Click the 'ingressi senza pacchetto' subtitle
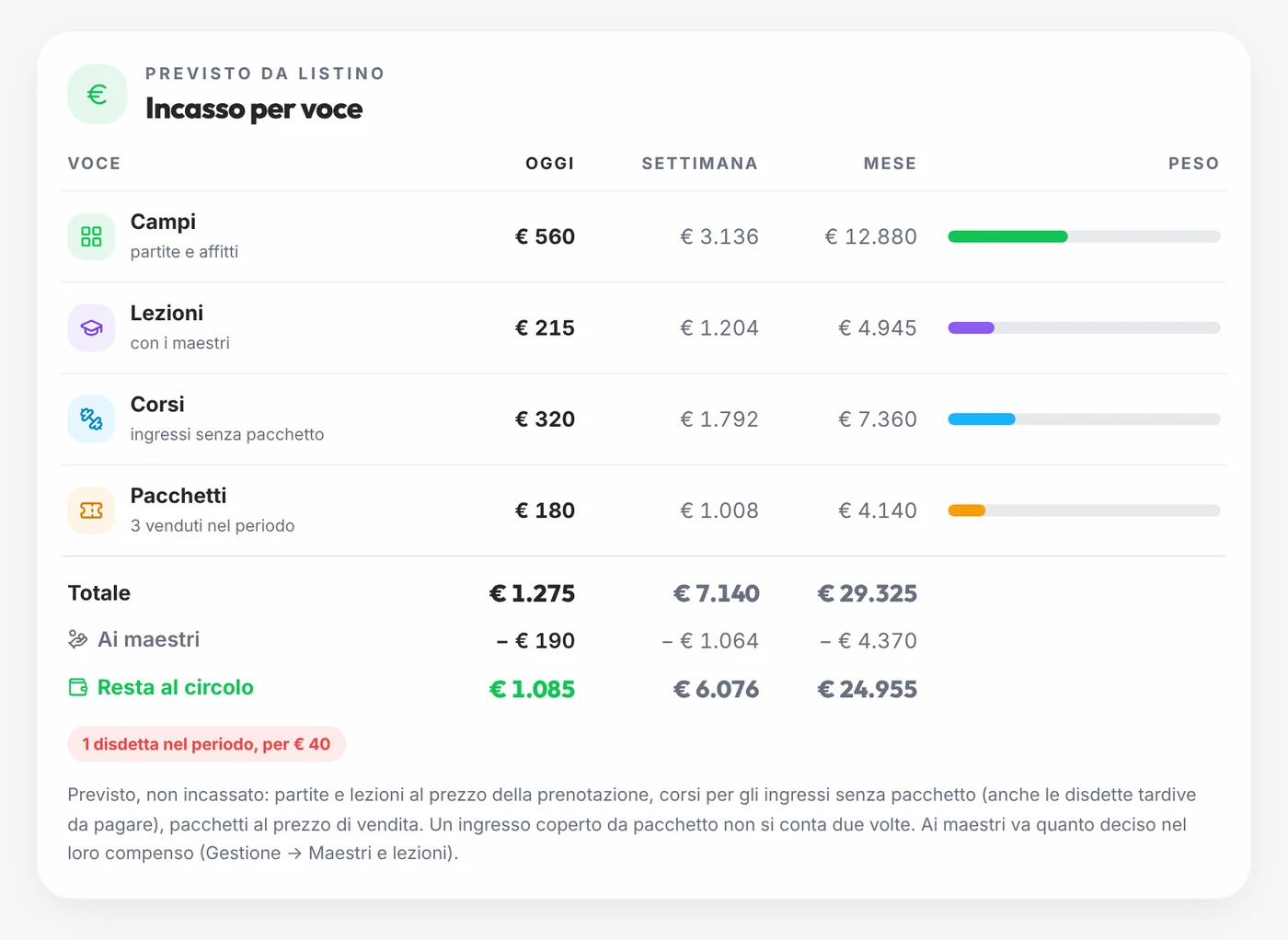The height and width of the screenshot is (940, 1288). click(227, 434)
